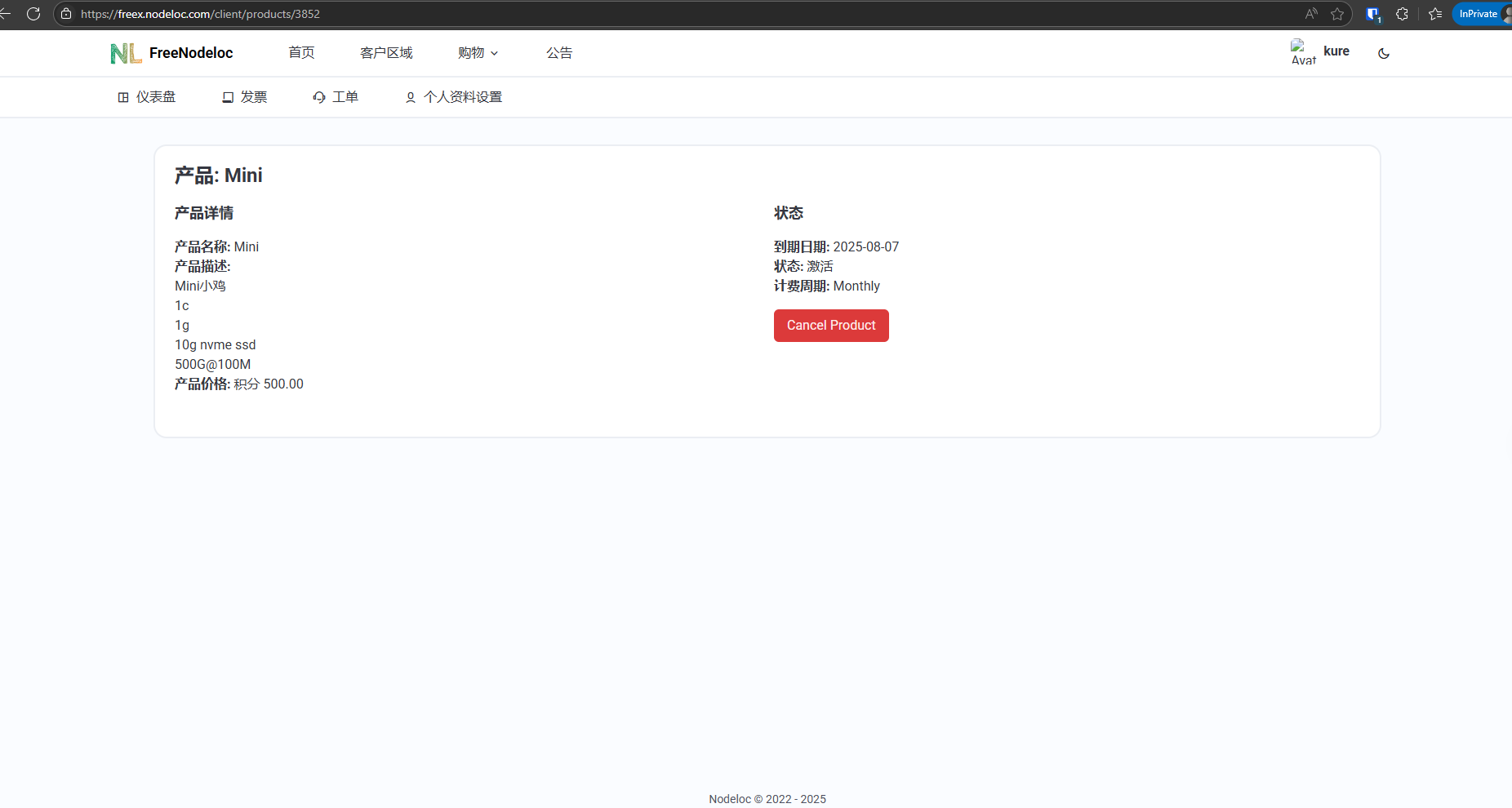Click the FreeNodeloc site title
Viewport: 1512px width, 808px height.
point(191,53)
